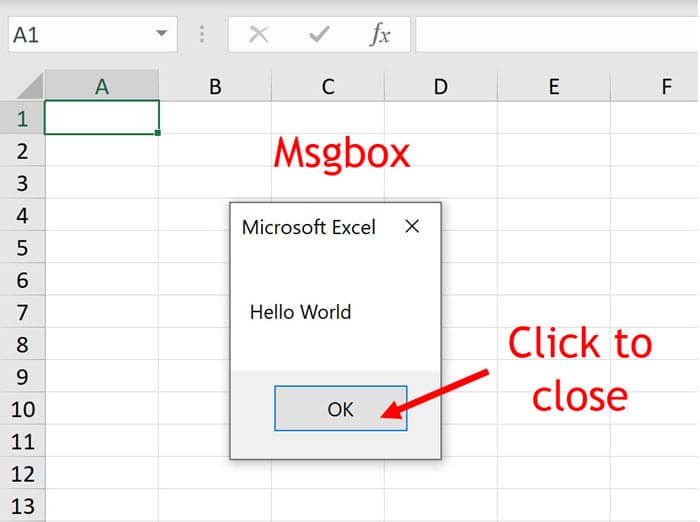Screen dimensions: 700x522
Task: Click the formula bar input area
Action: point(558,34)
